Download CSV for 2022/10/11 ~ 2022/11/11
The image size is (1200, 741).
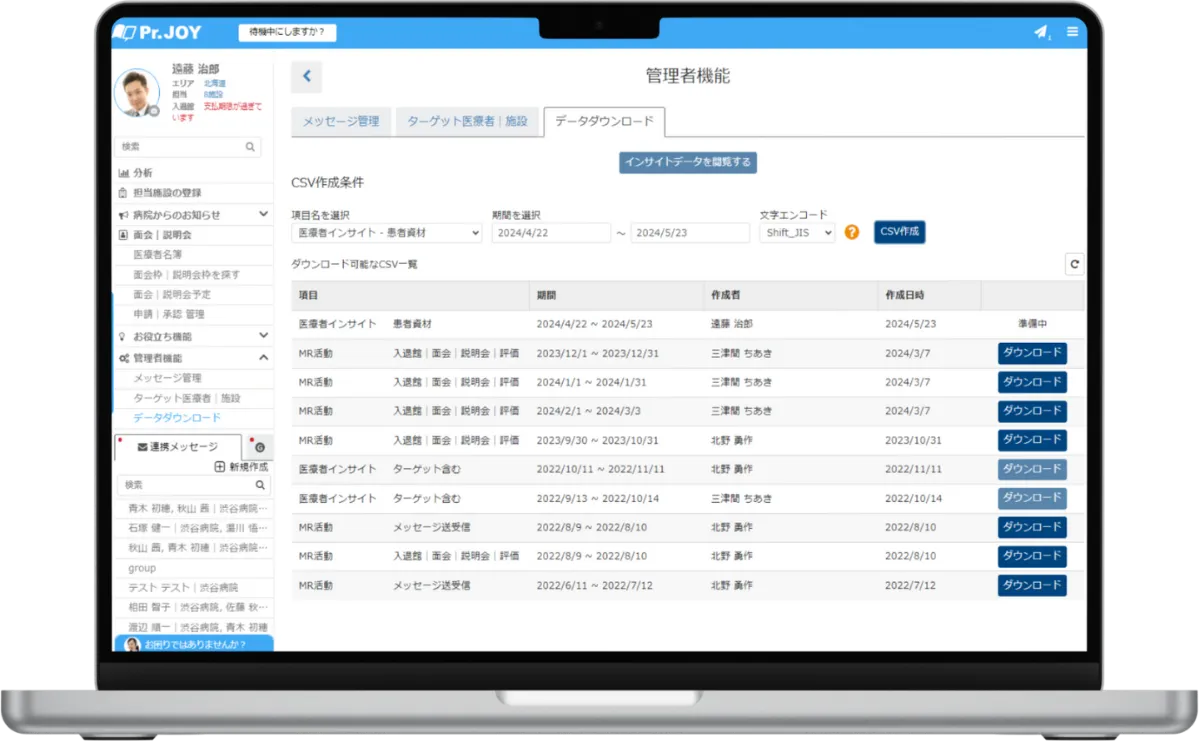tap(1032, 469)
